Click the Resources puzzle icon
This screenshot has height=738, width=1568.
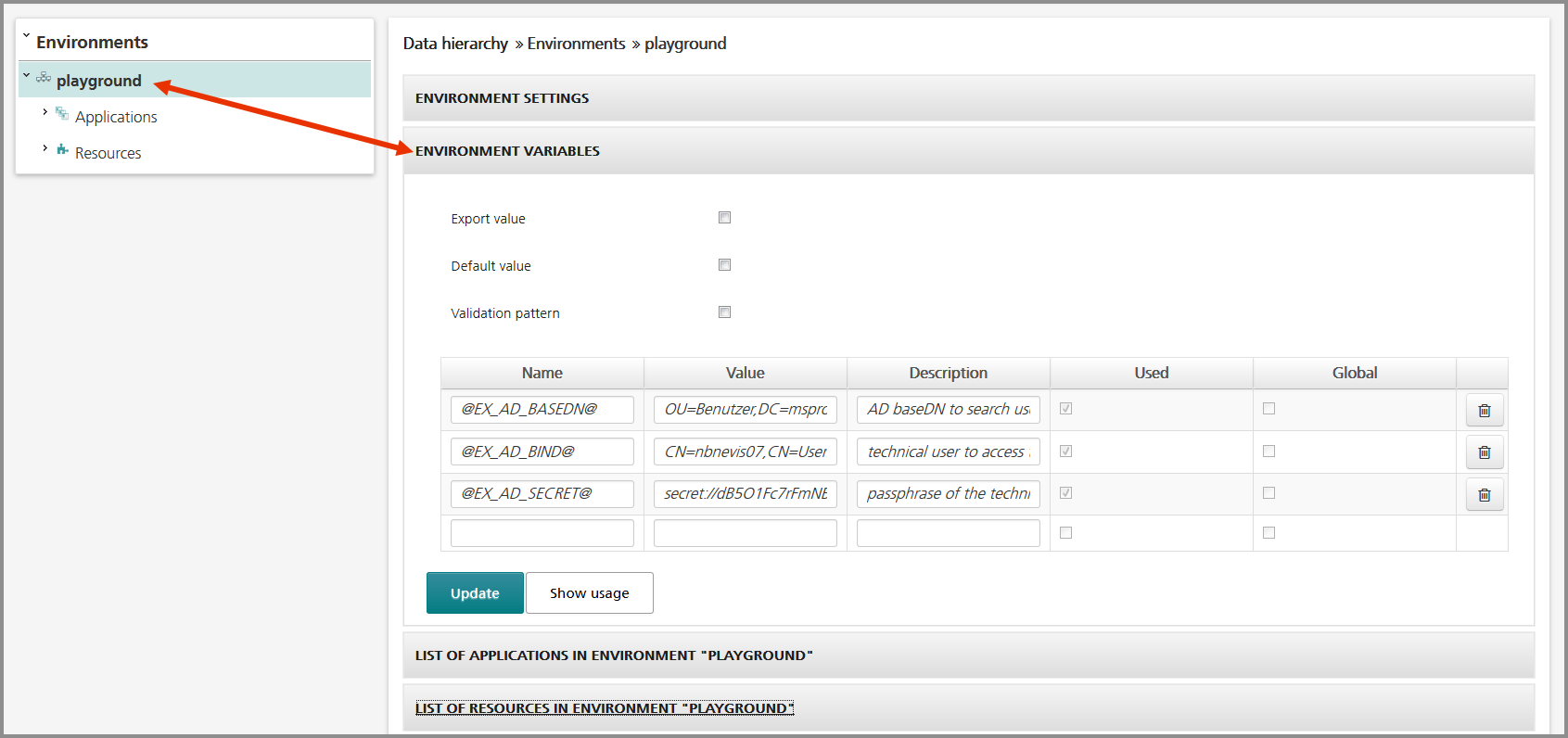coord(62,149)
